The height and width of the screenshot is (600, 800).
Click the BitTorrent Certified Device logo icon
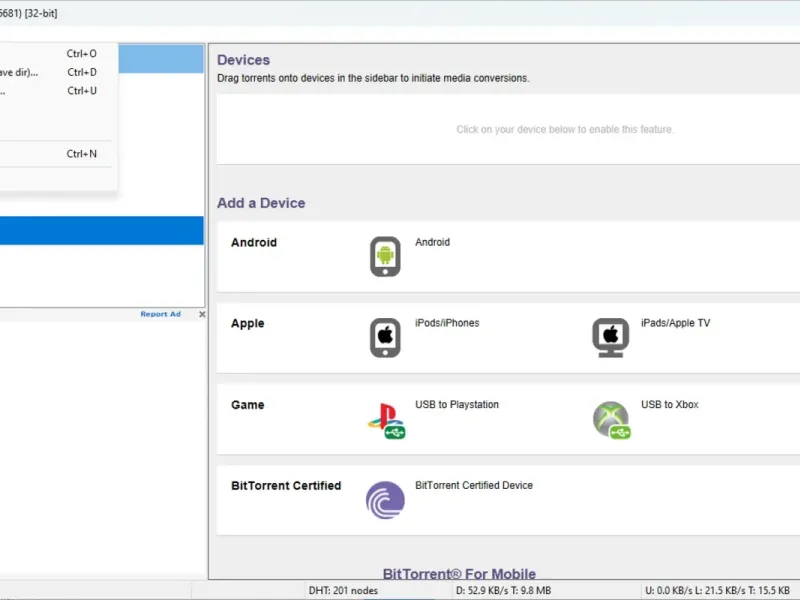tap(385, 500)
